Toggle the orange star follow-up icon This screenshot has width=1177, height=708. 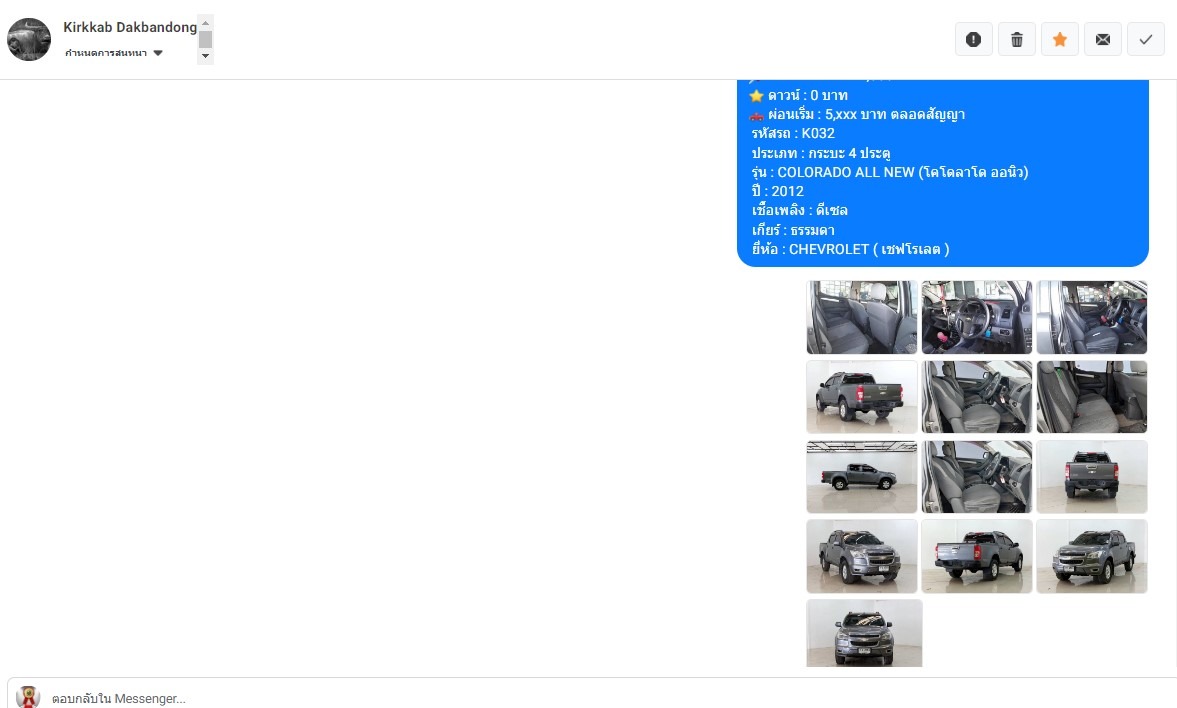(1060, 39)
